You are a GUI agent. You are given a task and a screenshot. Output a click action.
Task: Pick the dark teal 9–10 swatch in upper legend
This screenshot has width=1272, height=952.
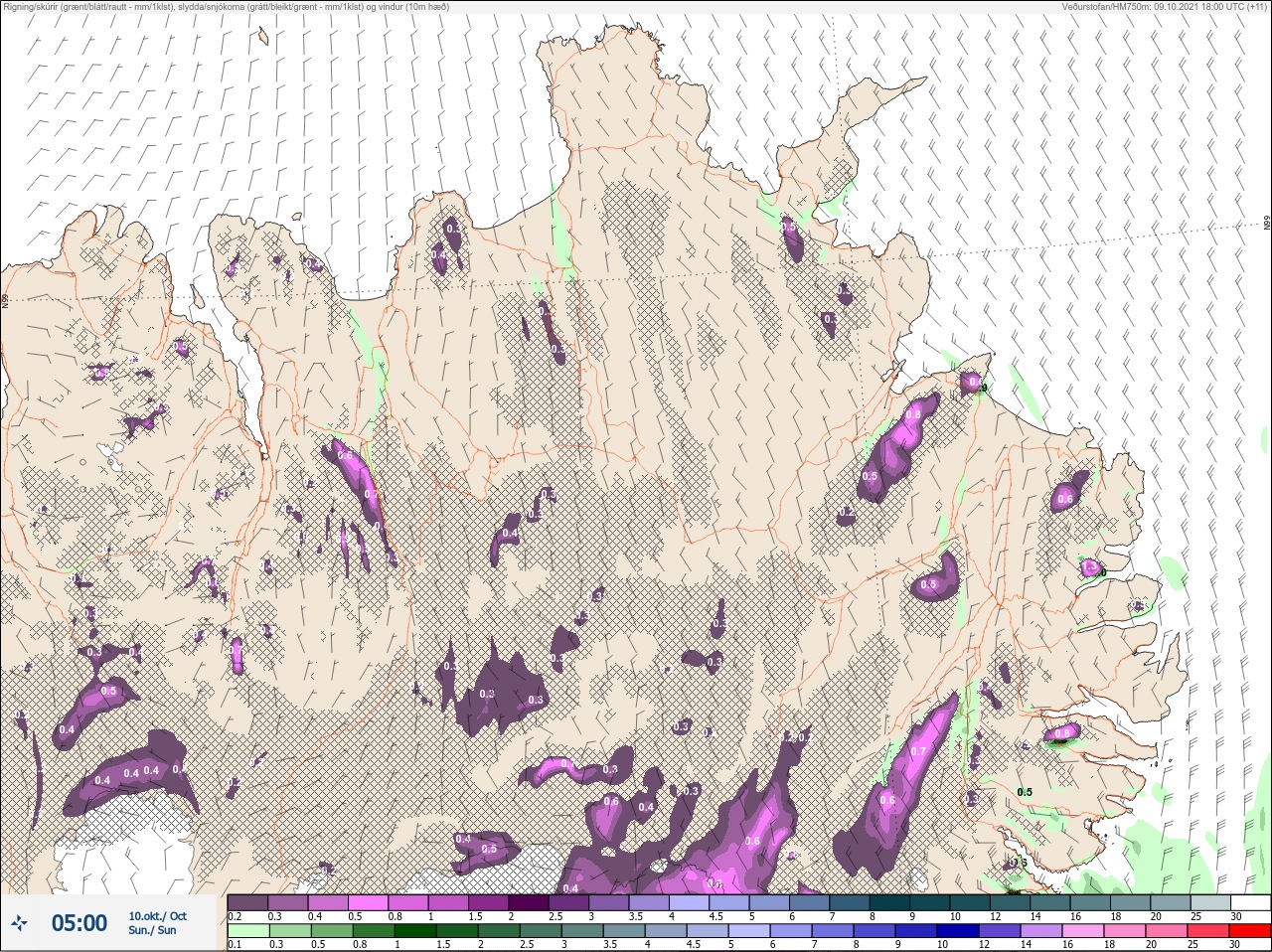pyautogui.click(x=930, y=902)
